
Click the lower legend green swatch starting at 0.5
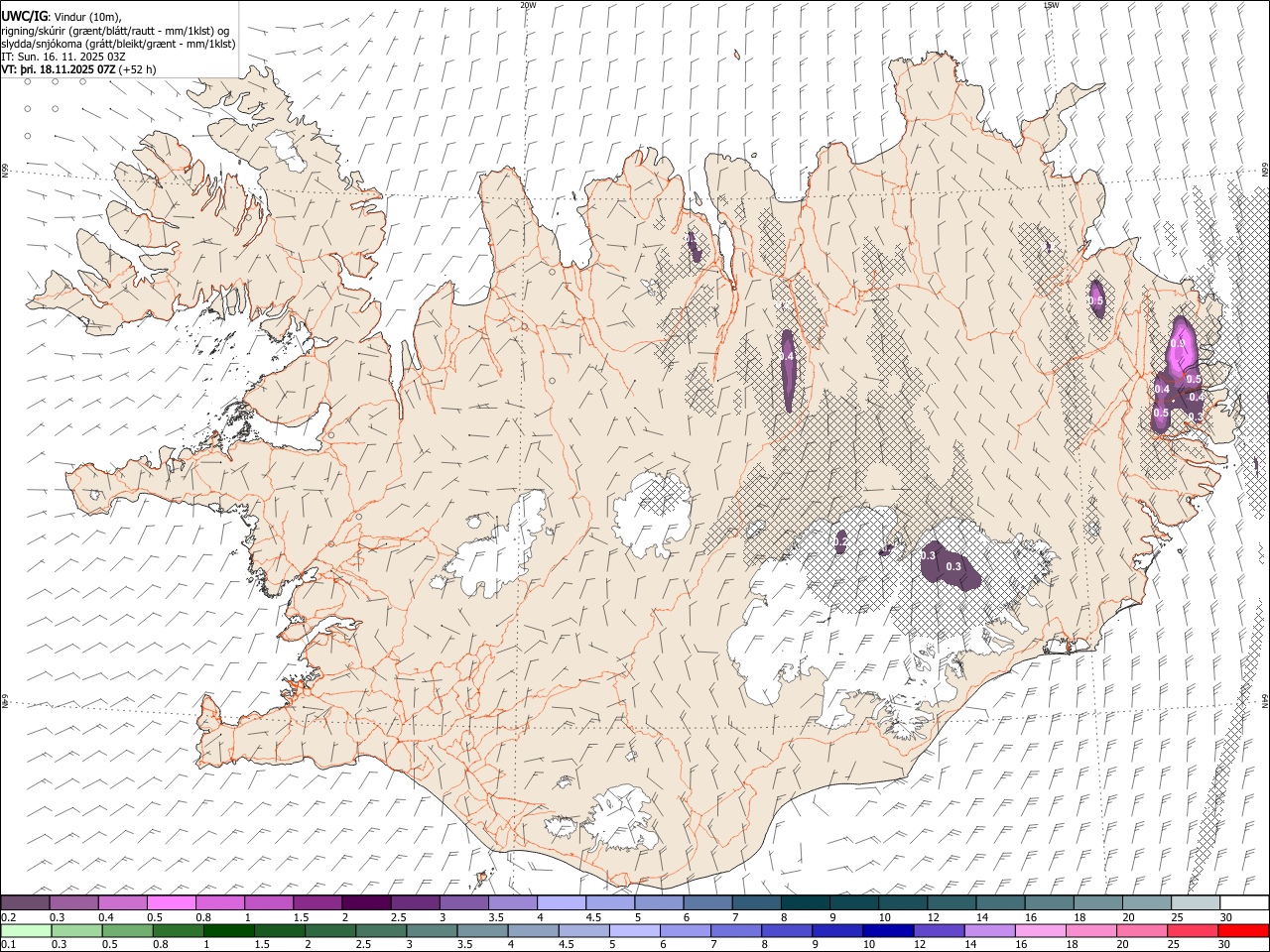(x=127, y=930)
